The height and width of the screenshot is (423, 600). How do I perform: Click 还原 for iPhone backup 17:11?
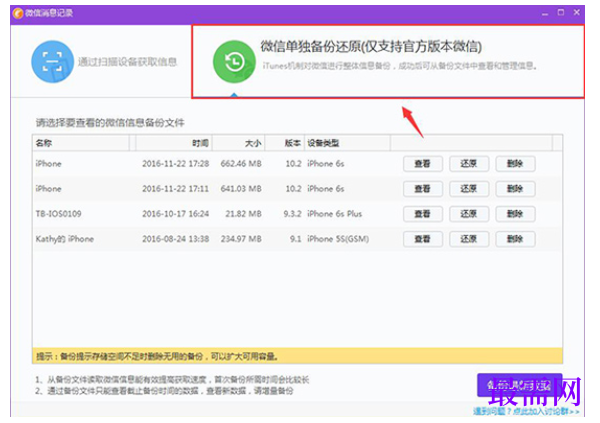[x=469, y=189]
